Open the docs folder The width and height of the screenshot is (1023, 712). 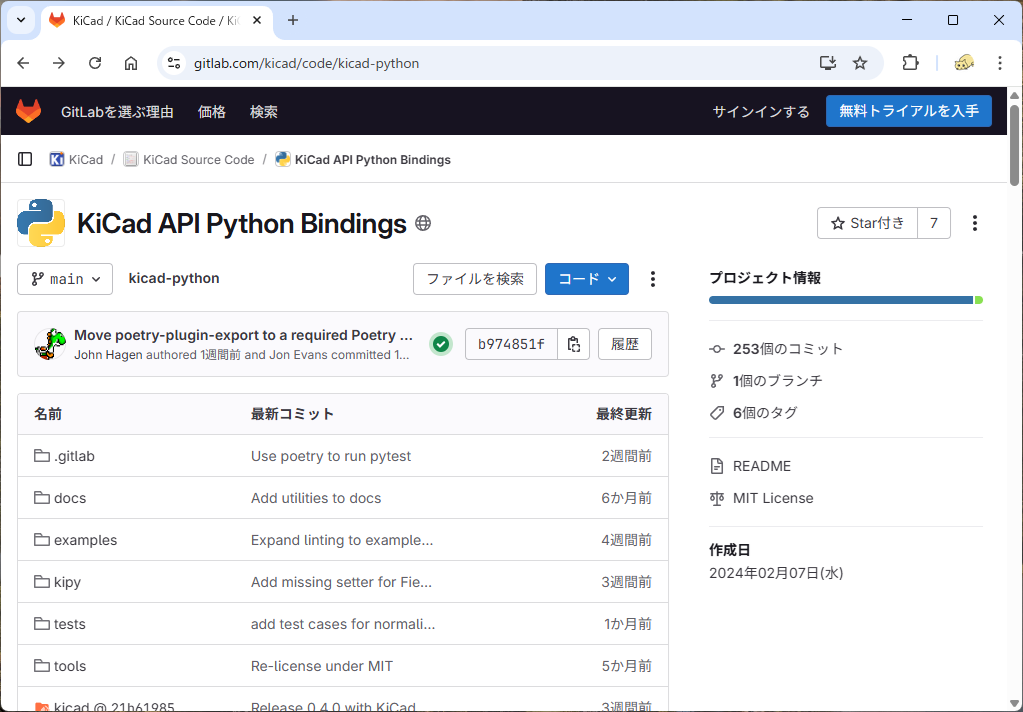coord(70,498)
